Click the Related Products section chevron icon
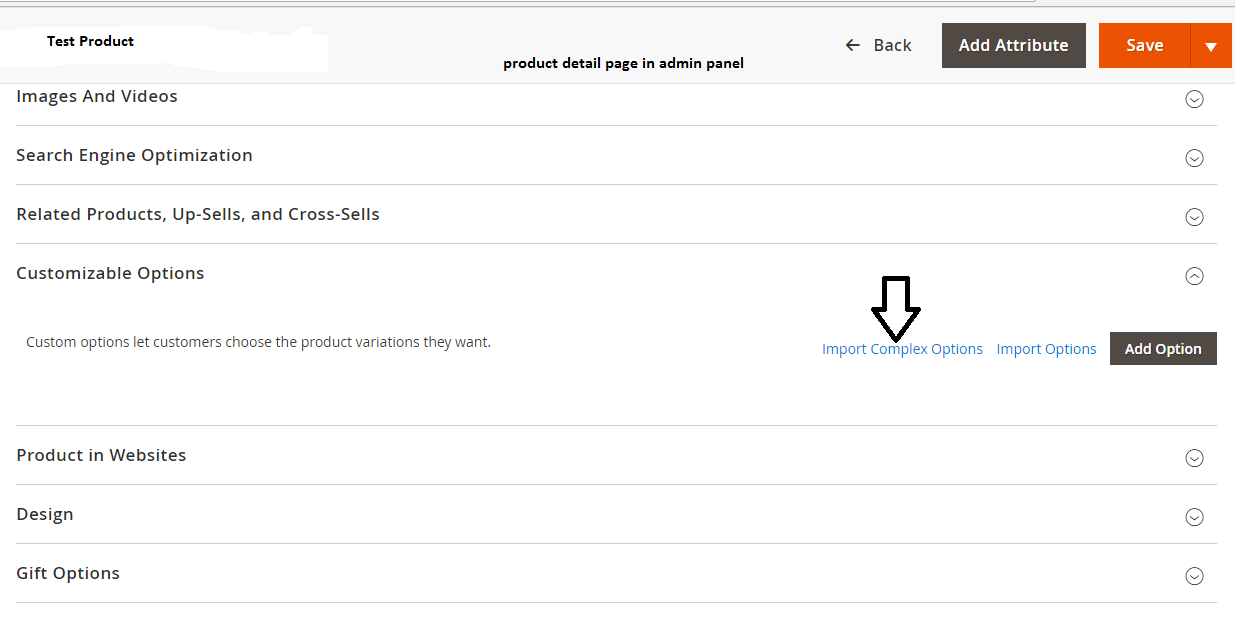Image resolution: width=1235 pixels, height=619 pixels. (1194, 217)
